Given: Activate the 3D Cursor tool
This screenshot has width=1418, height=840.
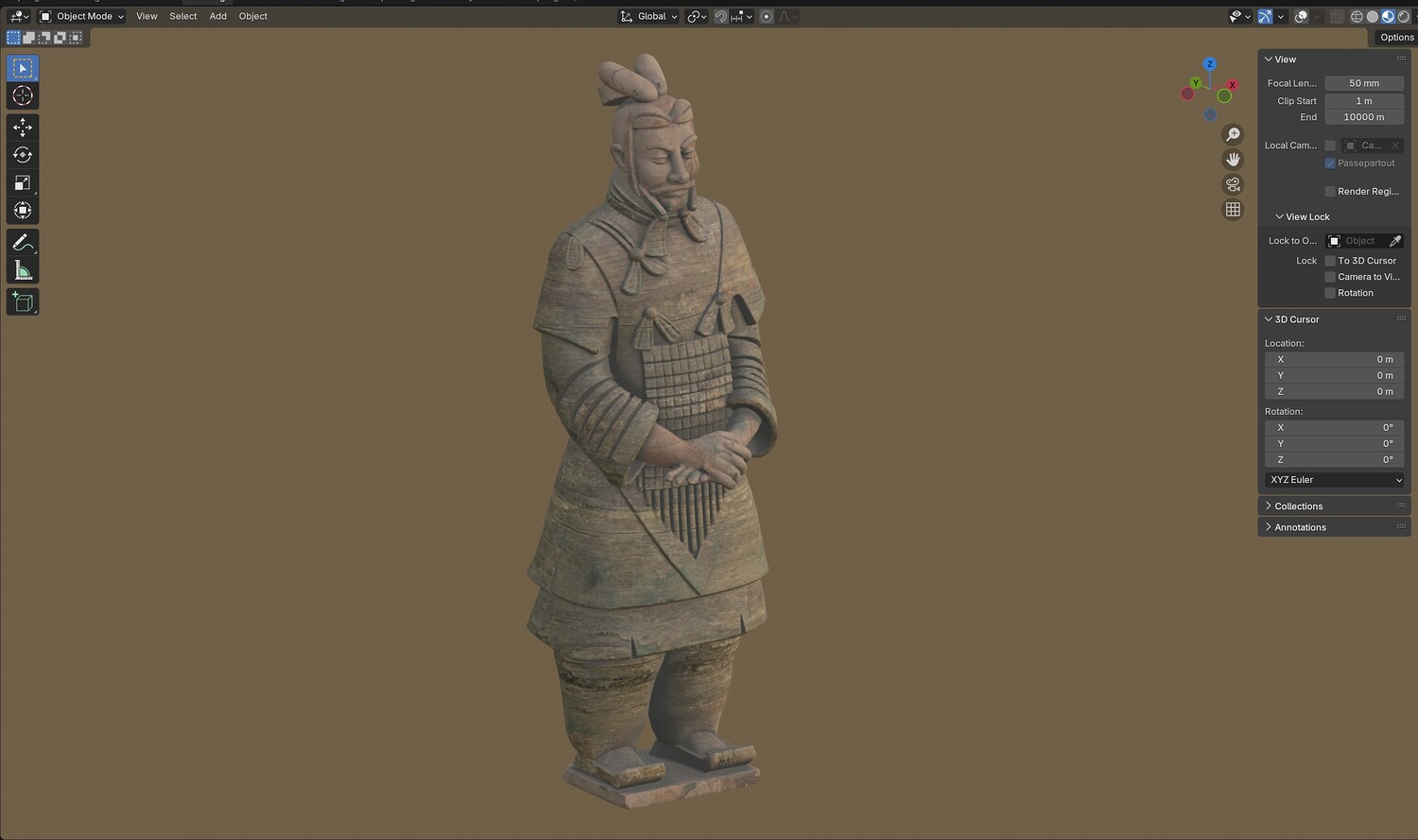Looking at the screenshot, I should [23, 95].
